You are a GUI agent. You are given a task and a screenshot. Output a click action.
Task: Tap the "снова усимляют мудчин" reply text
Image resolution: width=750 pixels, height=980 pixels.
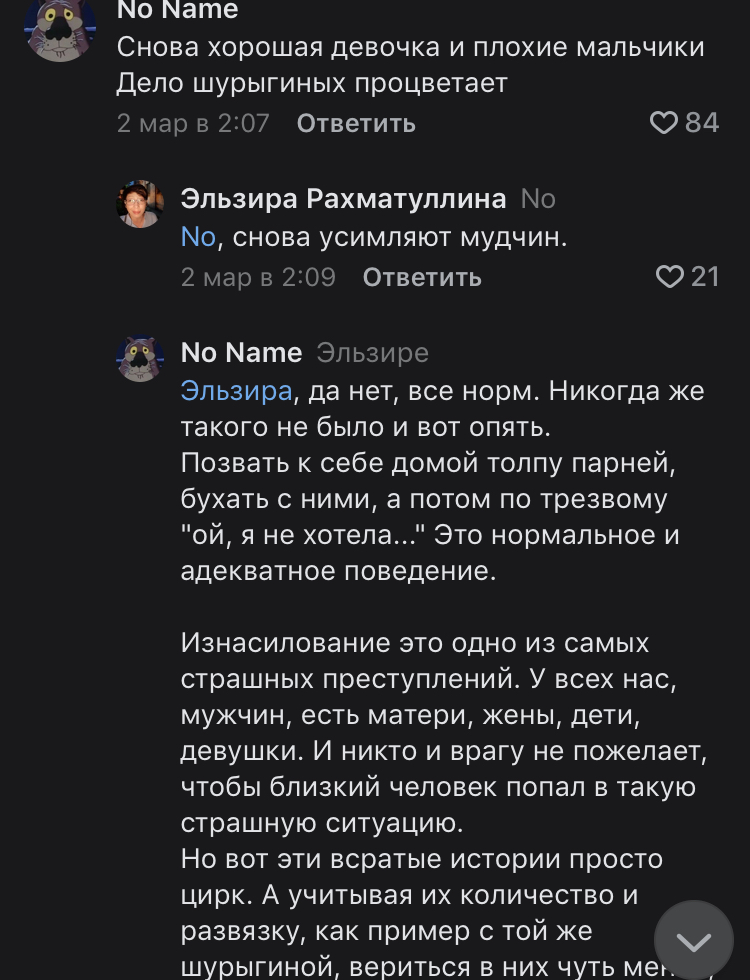click(400, 237)
